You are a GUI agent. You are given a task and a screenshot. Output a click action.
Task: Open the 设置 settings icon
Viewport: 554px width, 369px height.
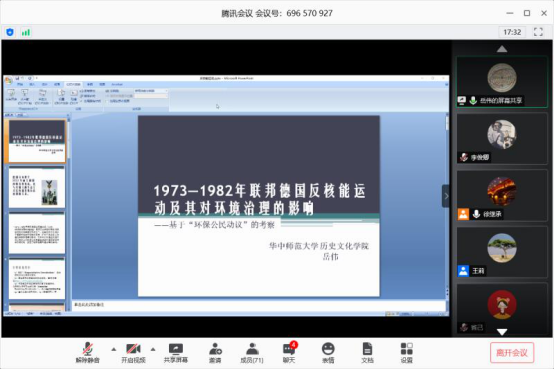[x=407, y=352]
